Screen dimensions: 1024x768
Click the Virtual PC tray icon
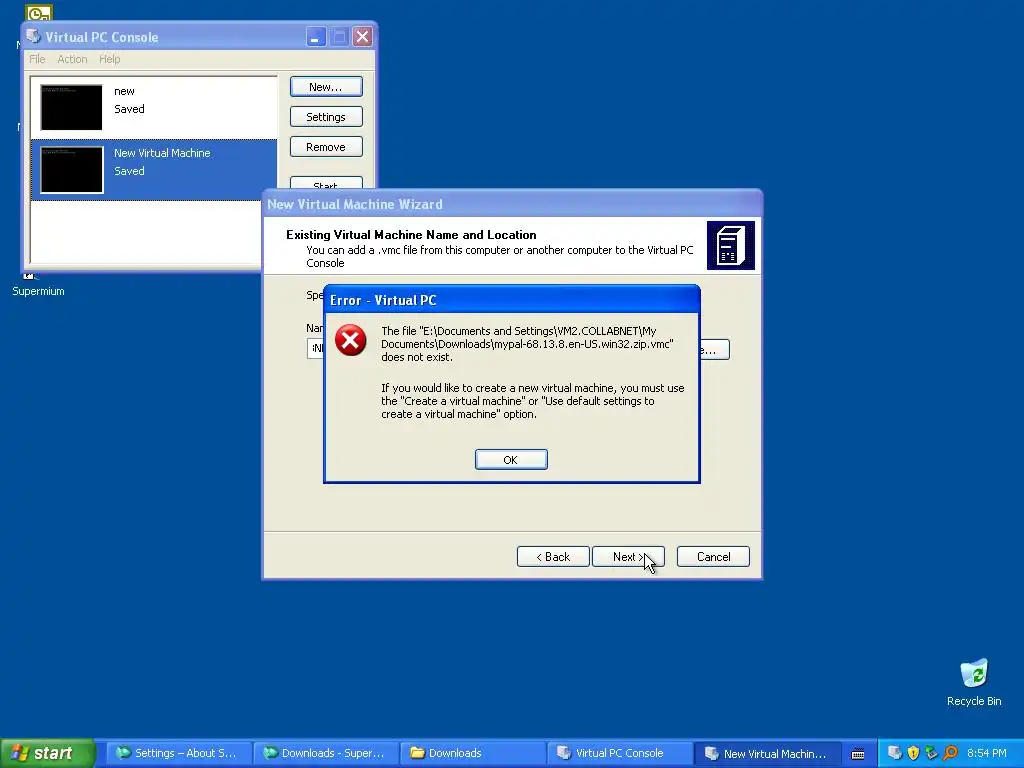(x=895, y=753)
